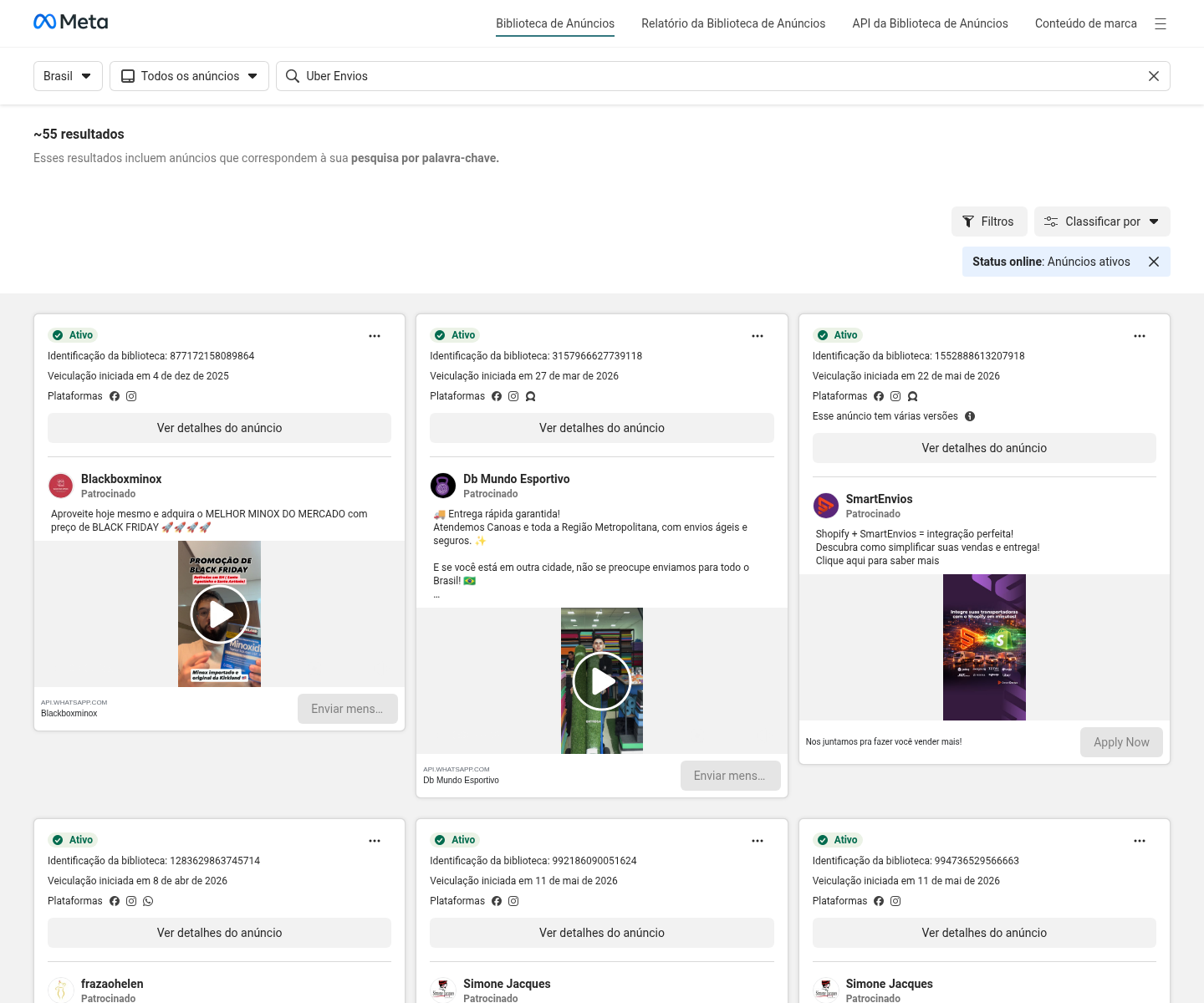Select text Identificação da biblioteca: 877172158089864
Viewport: 1204px width, 1003px height.
pos(151,356)
